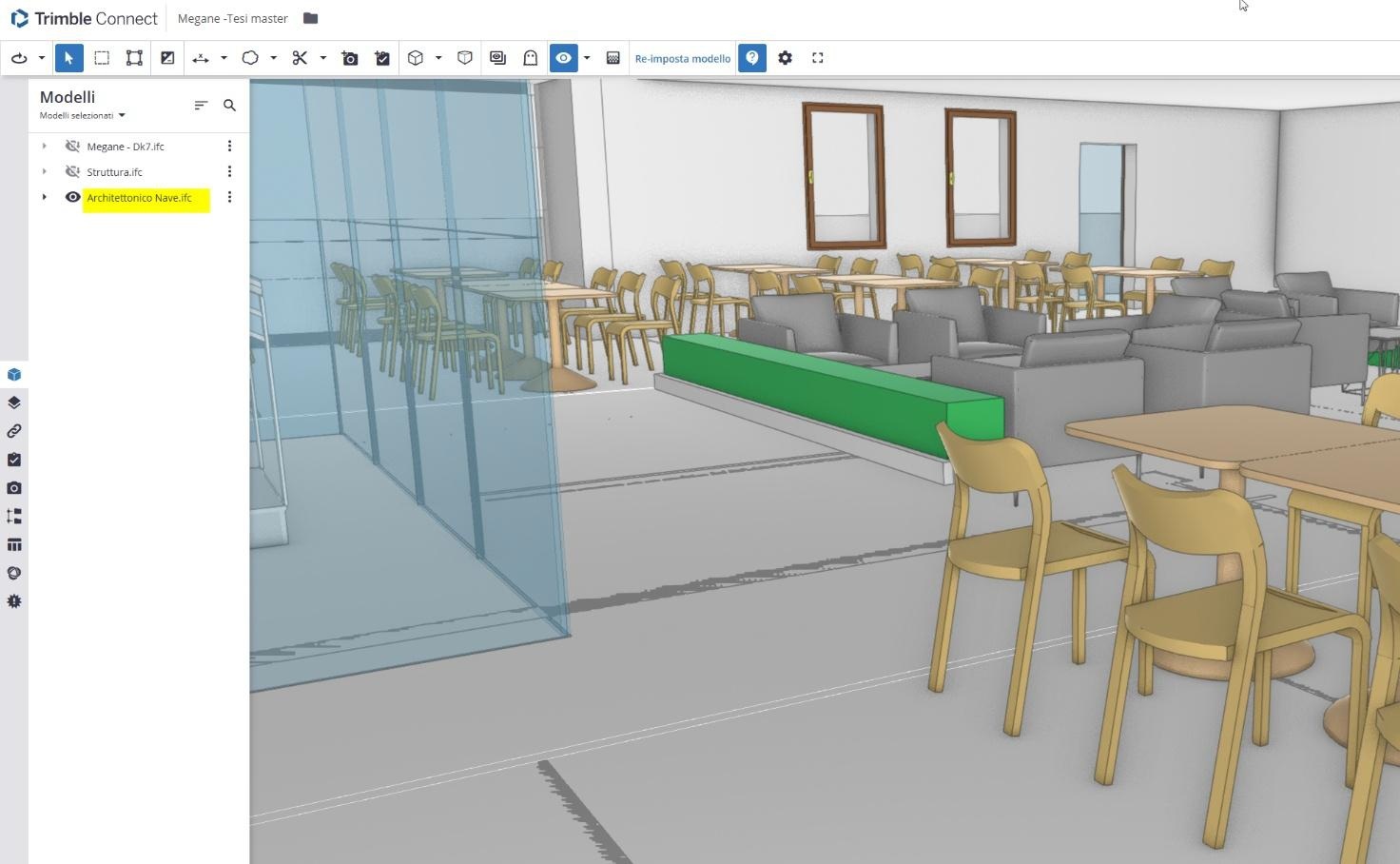Open the section cut scissors tool
The width and height of the screenshot is (1400, 864).
click(x=299, y=58)
